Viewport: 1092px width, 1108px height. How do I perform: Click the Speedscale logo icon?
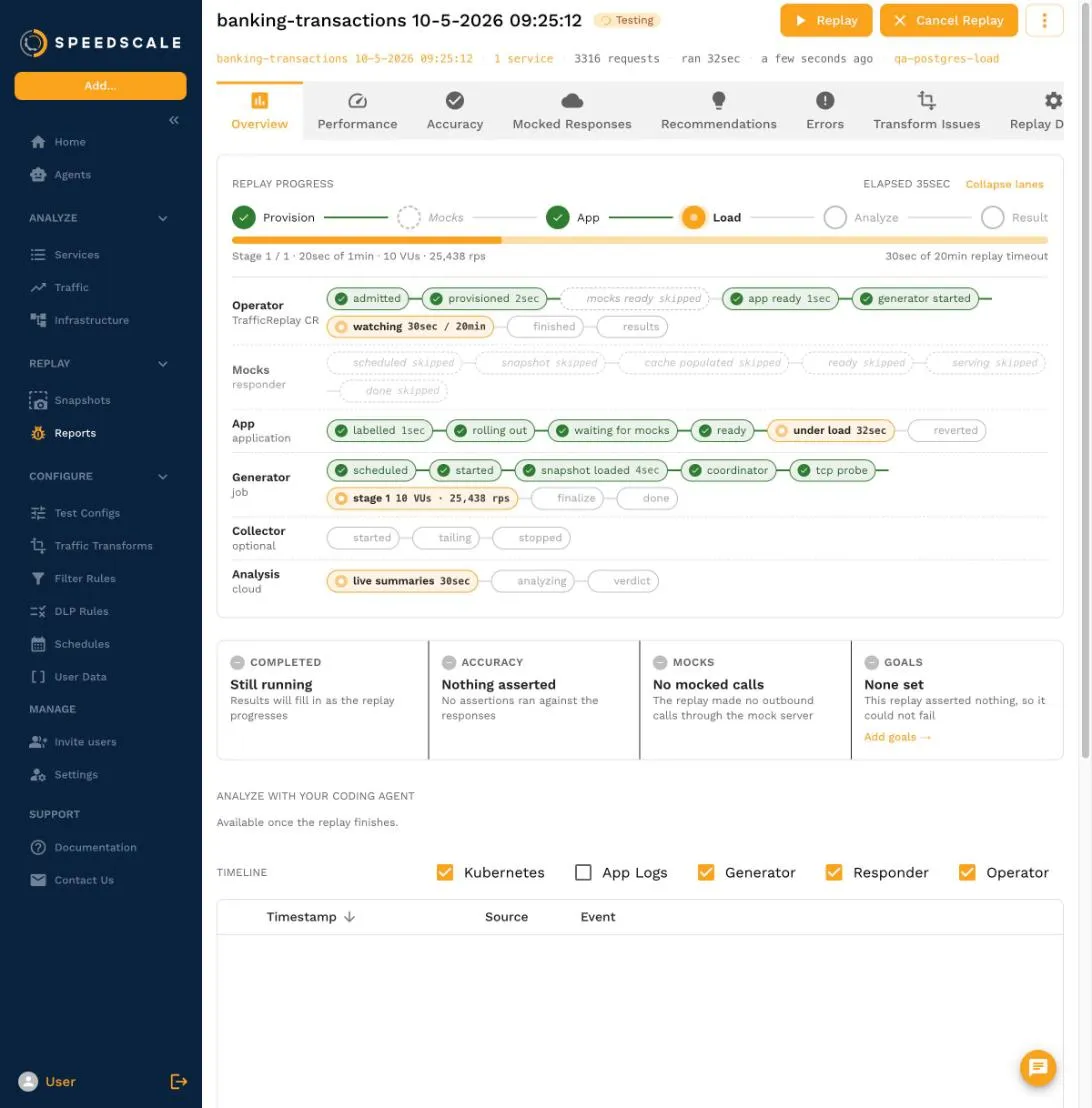coord(33,43)
